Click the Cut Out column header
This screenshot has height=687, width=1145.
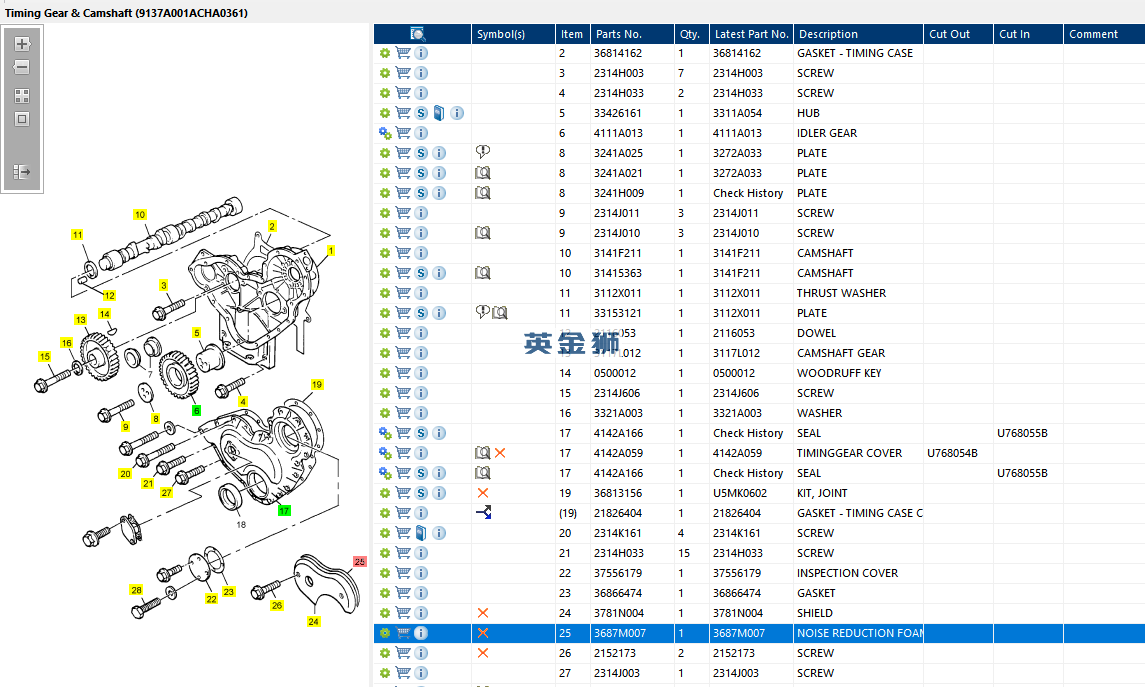point(958,34)
